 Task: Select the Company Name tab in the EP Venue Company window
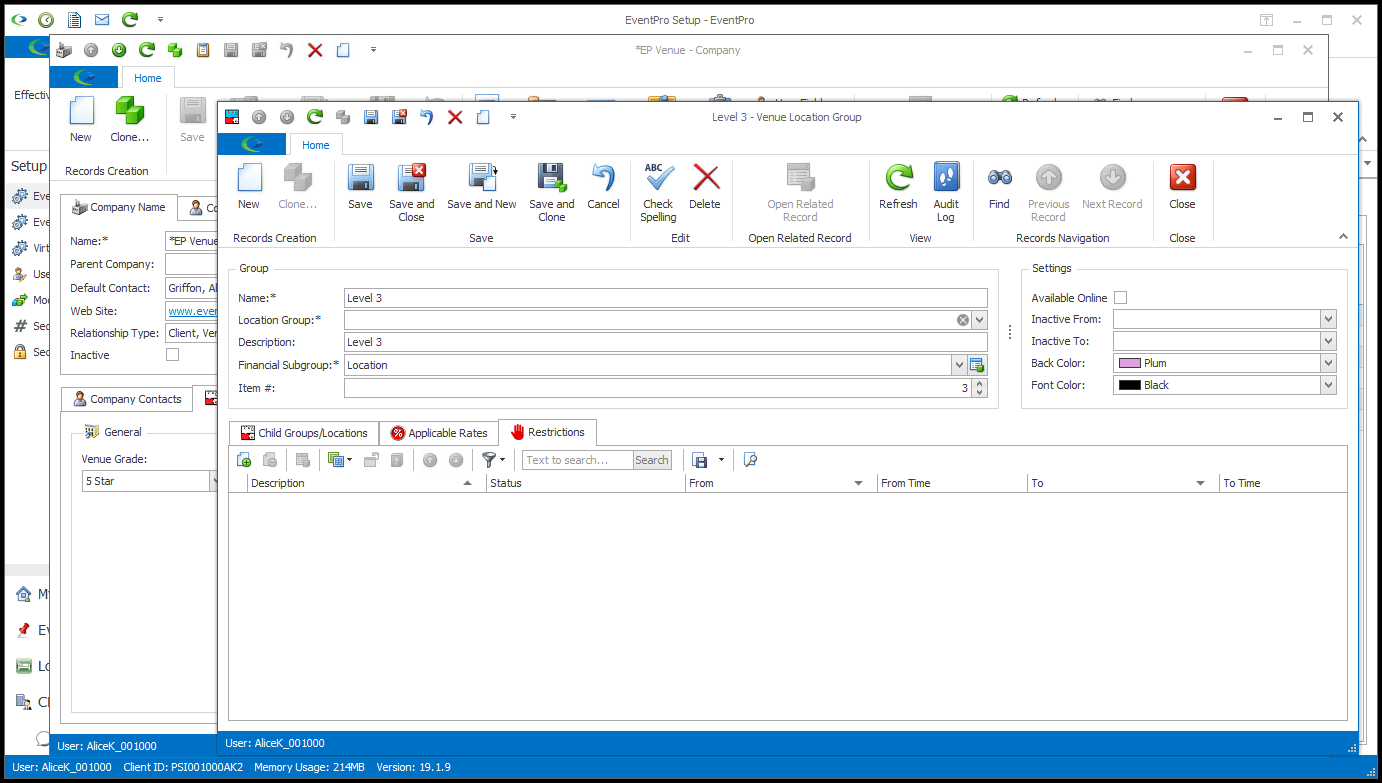(119, 207)
